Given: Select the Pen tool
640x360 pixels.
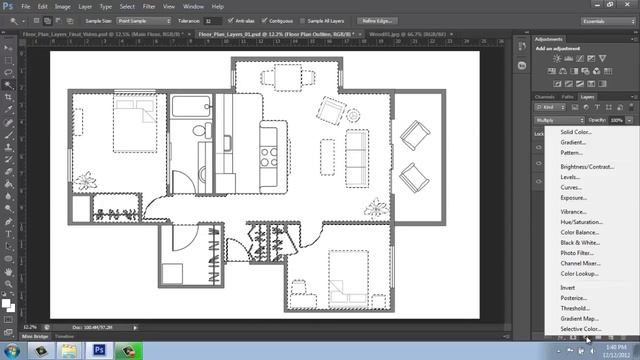Looking at the screenshot, I should (x=8, y=222).
